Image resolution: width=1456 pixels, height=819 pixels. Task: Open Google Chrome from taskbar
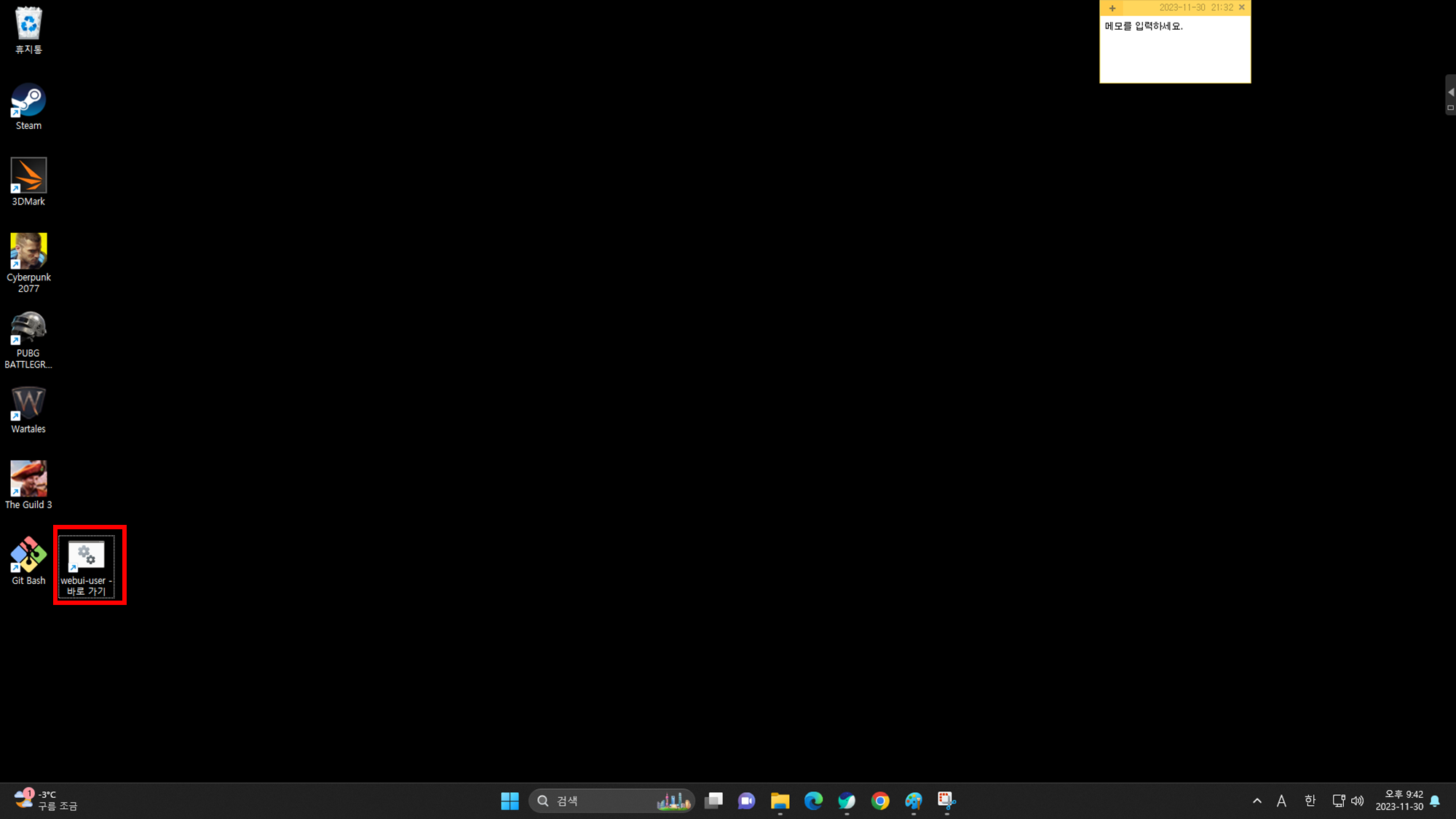(x=880, y=801)
